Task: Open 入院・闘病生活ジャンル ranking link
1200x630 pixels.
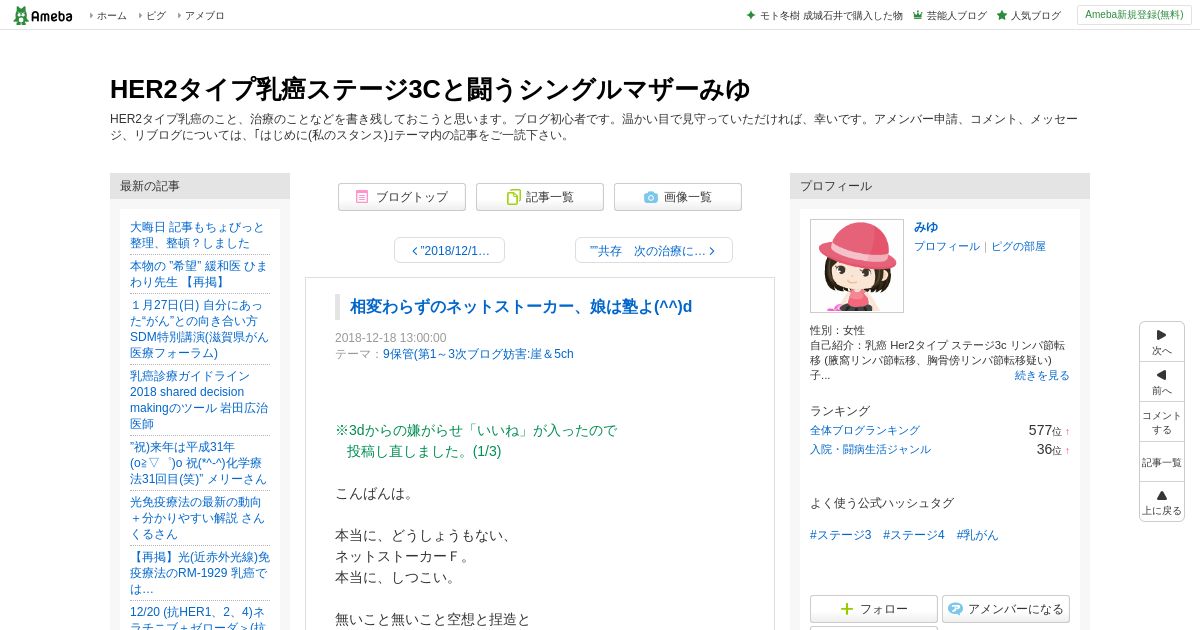Action: pyautogui.click(x=870, y=449)
